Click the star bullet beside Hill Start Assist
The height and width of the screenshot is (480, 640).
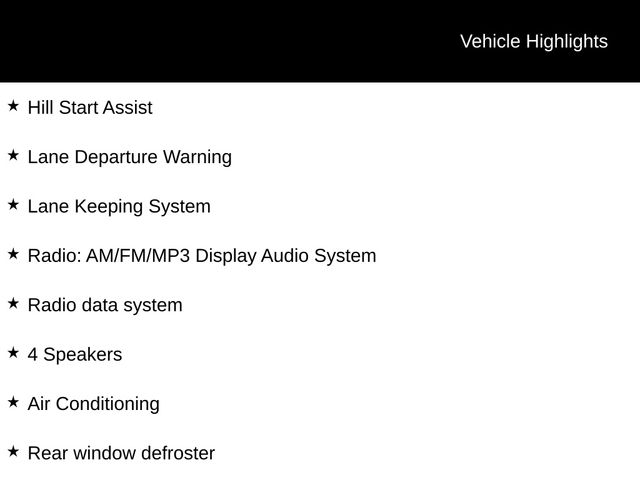click(x=13, y=105)
